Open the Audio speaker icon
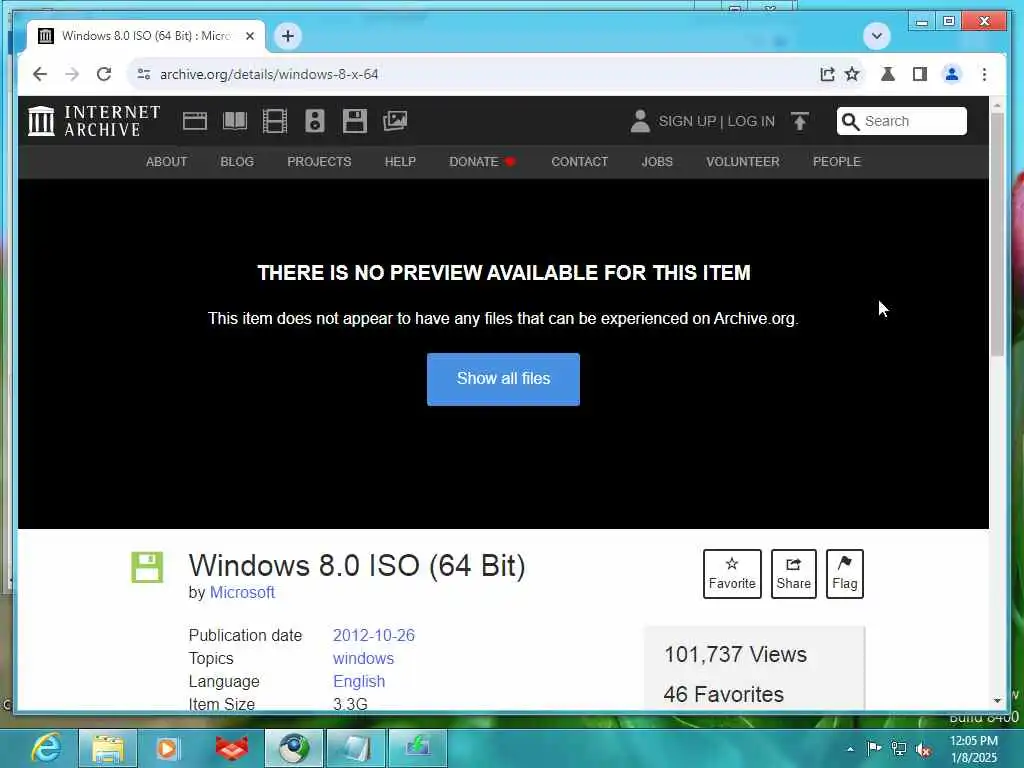1024x768 pixels. (315, 121)
